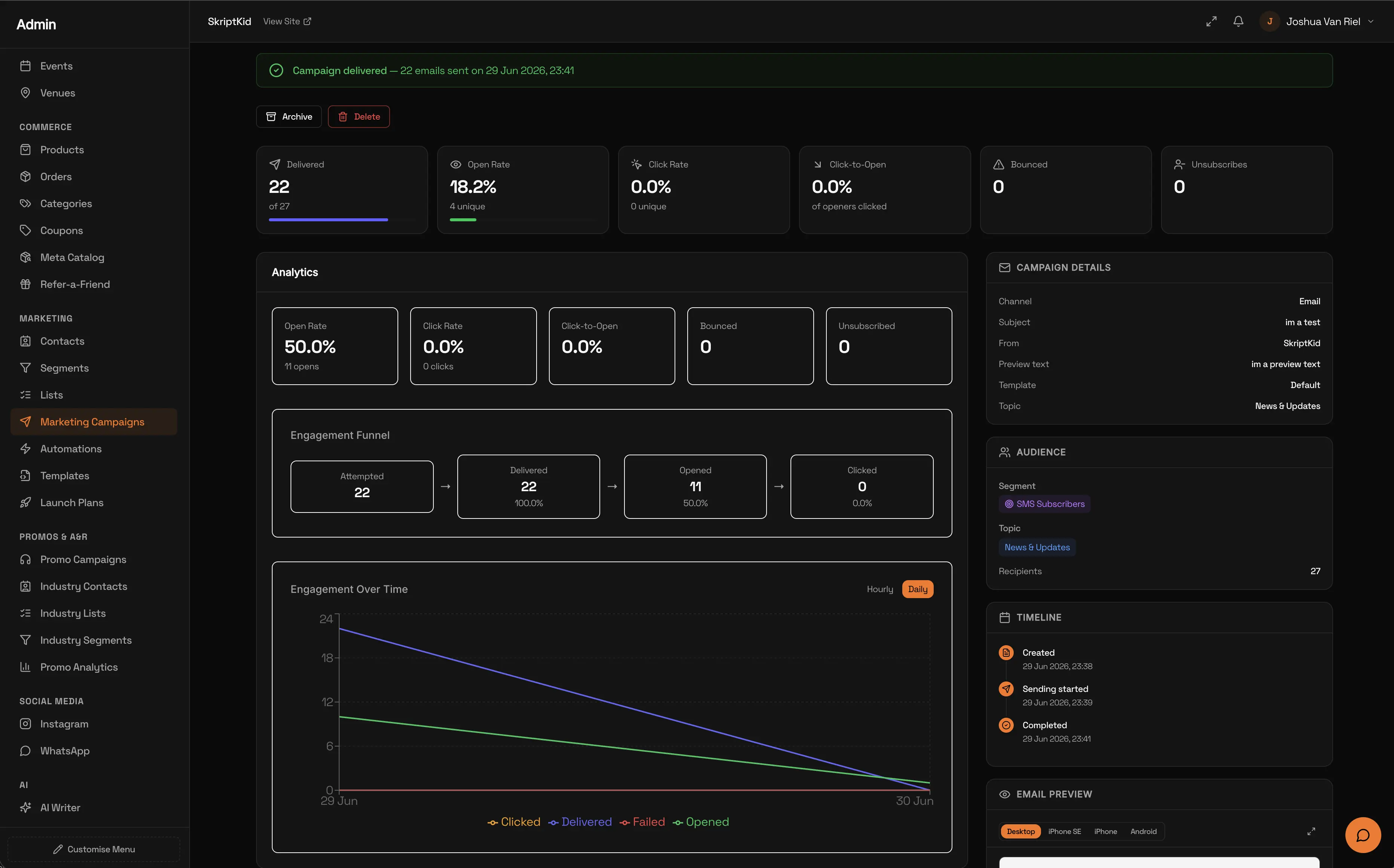Click the Admin logo text
1394x868 pixels.
[36, 24]
